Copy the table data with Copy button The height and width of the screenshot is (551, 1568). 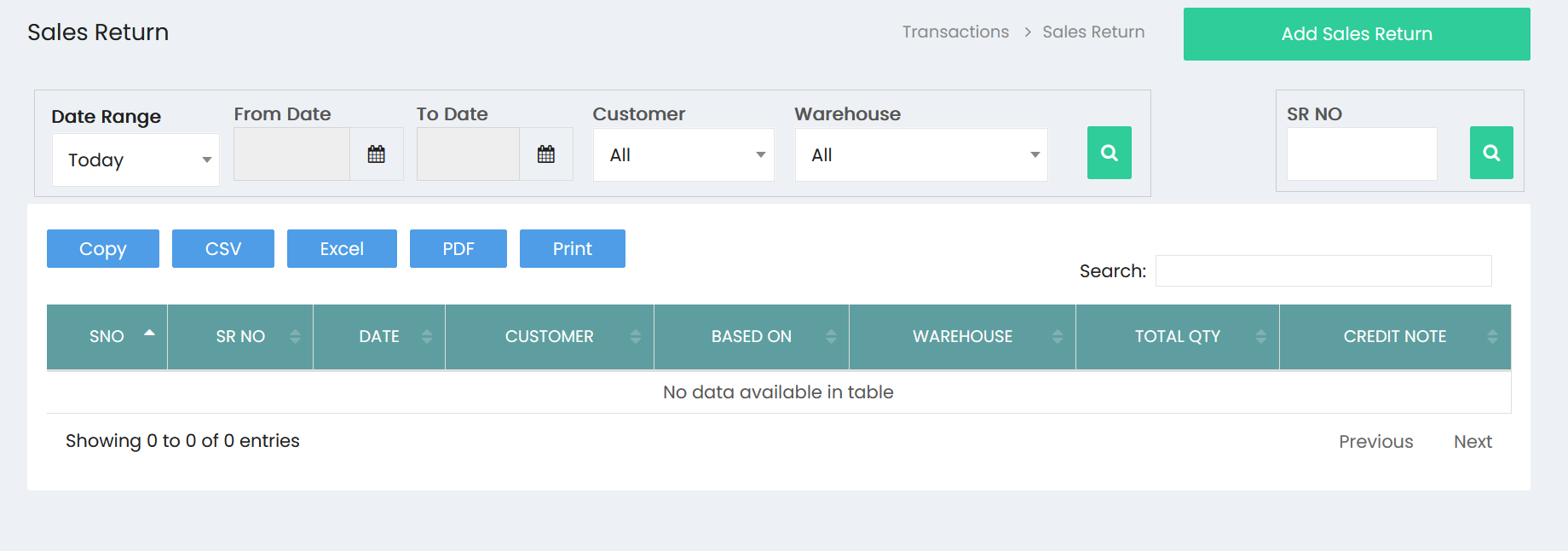click(x=103, y=249)
